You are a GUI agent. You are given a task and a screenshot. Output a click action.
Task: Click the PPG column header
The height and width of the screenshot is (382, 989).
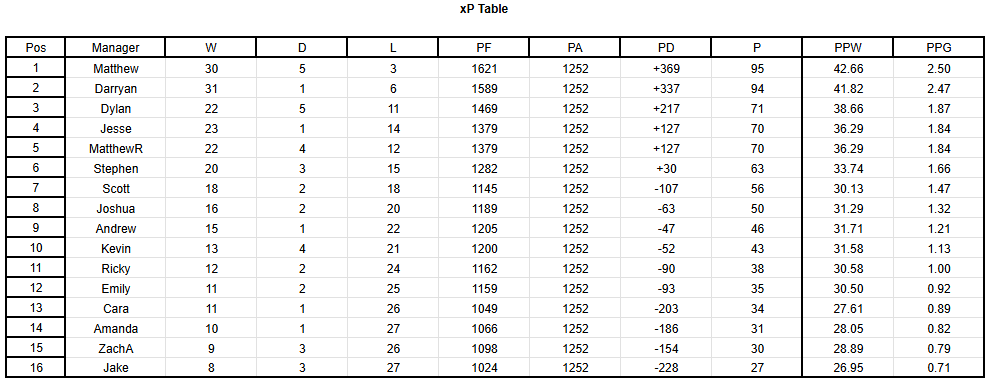[x=939, y=47]
